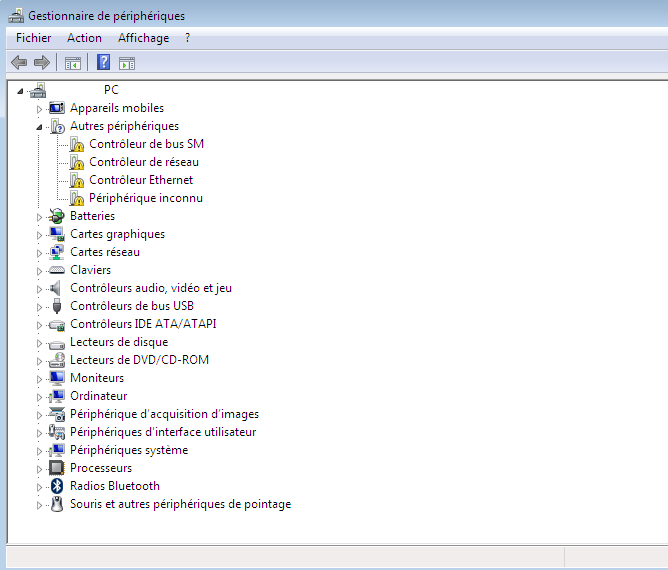Expand the Lecteurs de DVD/CD-ROM category
Screen dimensions: 668x570
pyautogui.click(x=39, y=361)
